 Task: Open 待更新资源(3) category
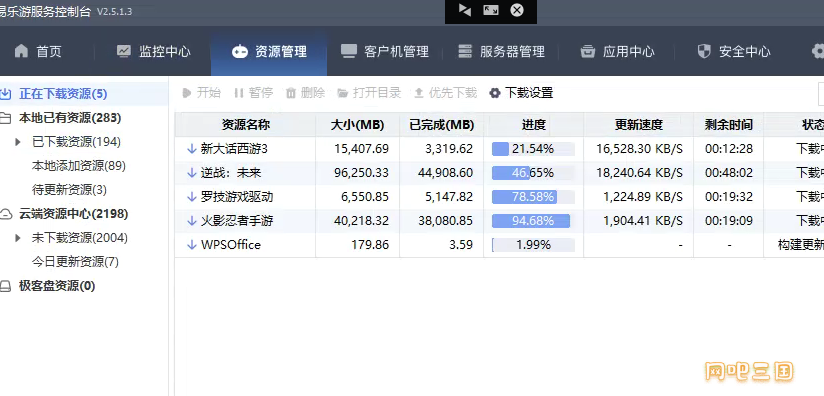point(69,190)
